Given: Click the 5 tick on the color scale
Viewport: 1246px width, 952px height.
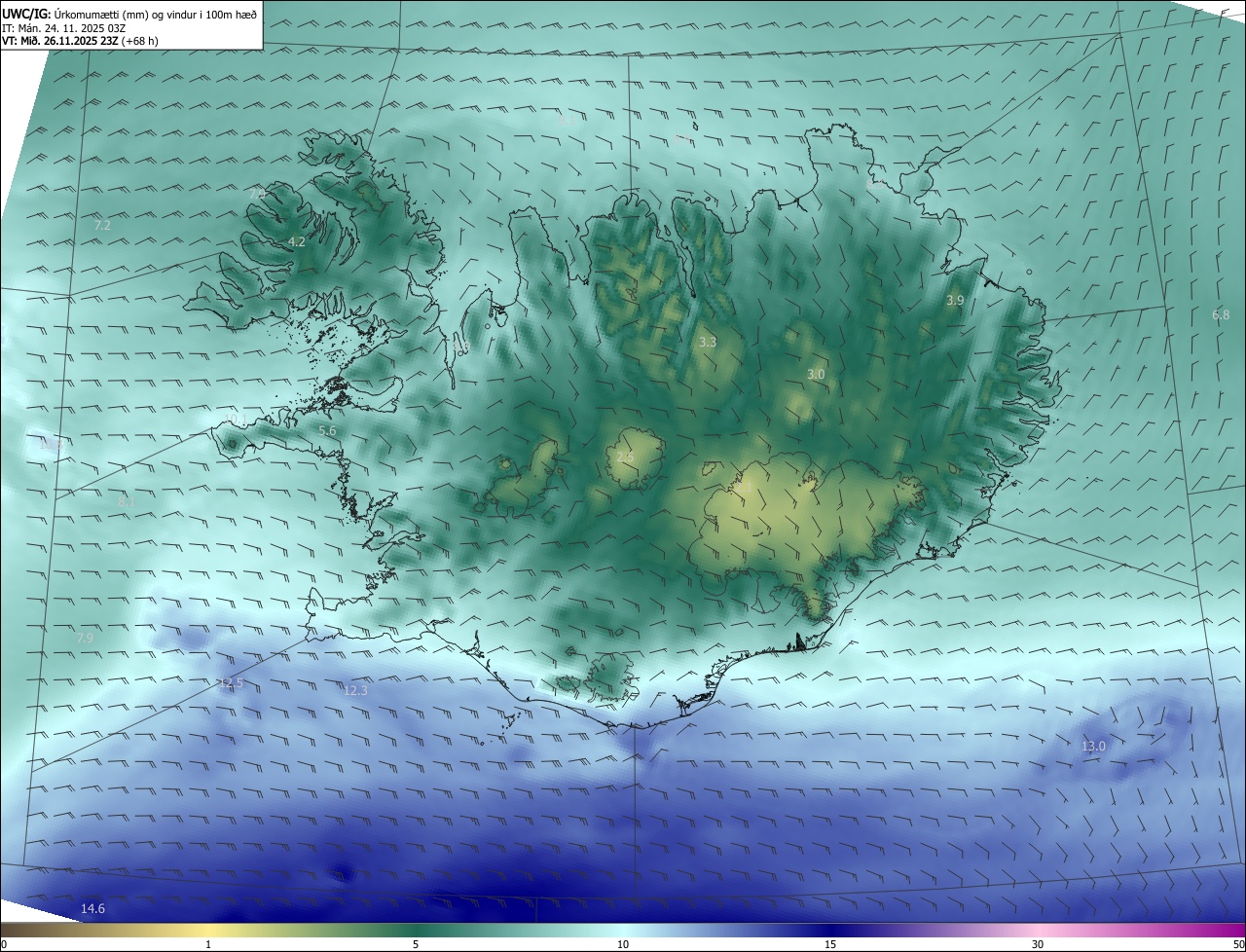Looking at the screenshot, I should click(416, 944).
